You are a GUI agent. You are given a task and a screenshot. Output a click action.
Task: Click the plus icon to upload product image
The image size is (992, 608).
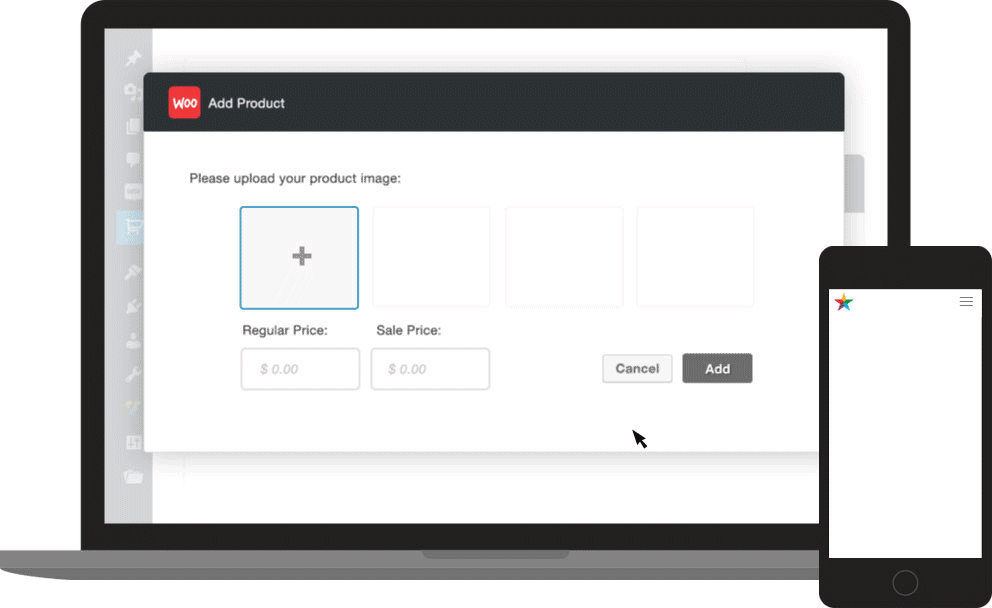click(300, 257)
